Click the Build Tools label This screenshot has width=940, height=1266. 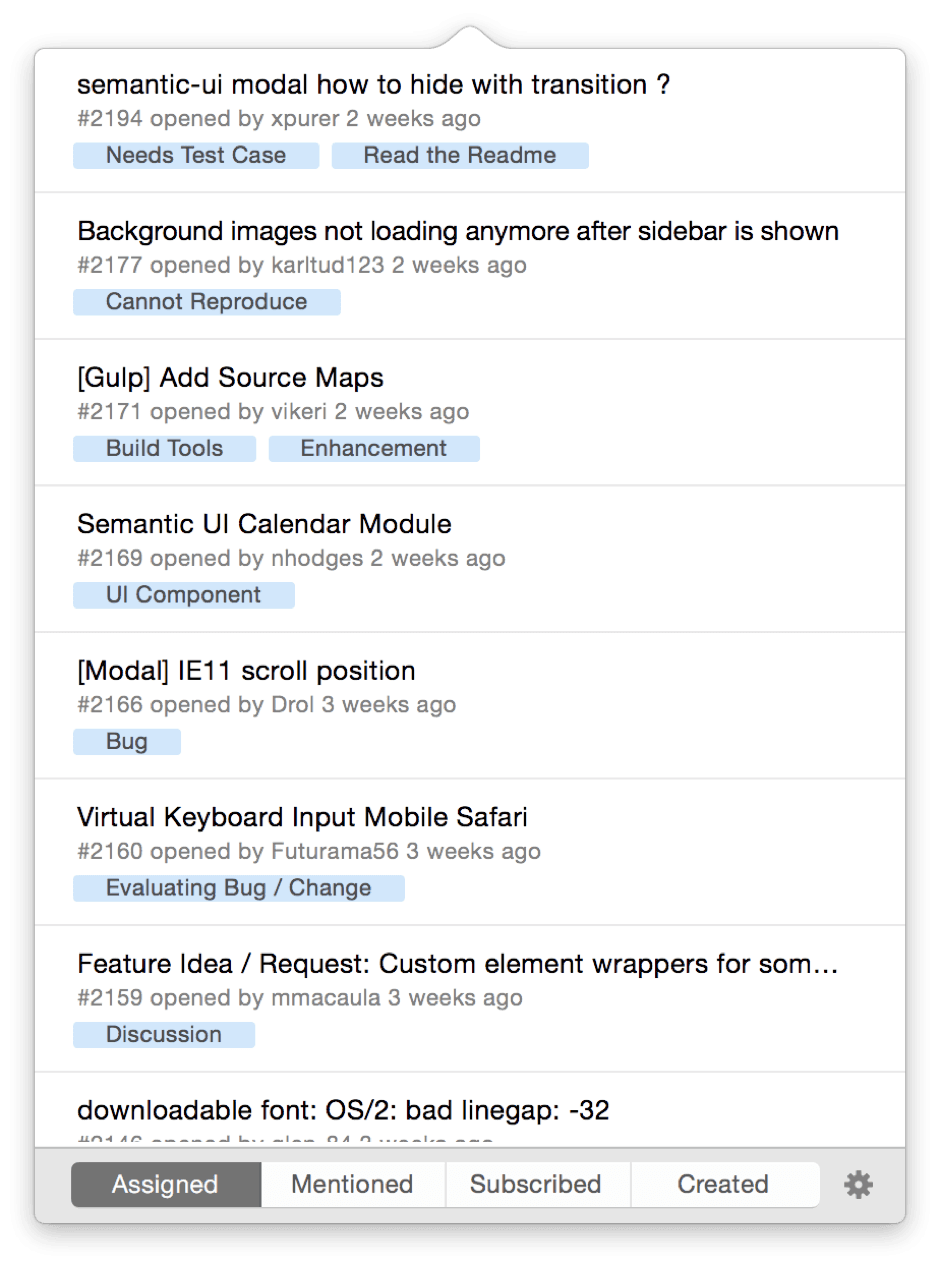tap(165, 449)
